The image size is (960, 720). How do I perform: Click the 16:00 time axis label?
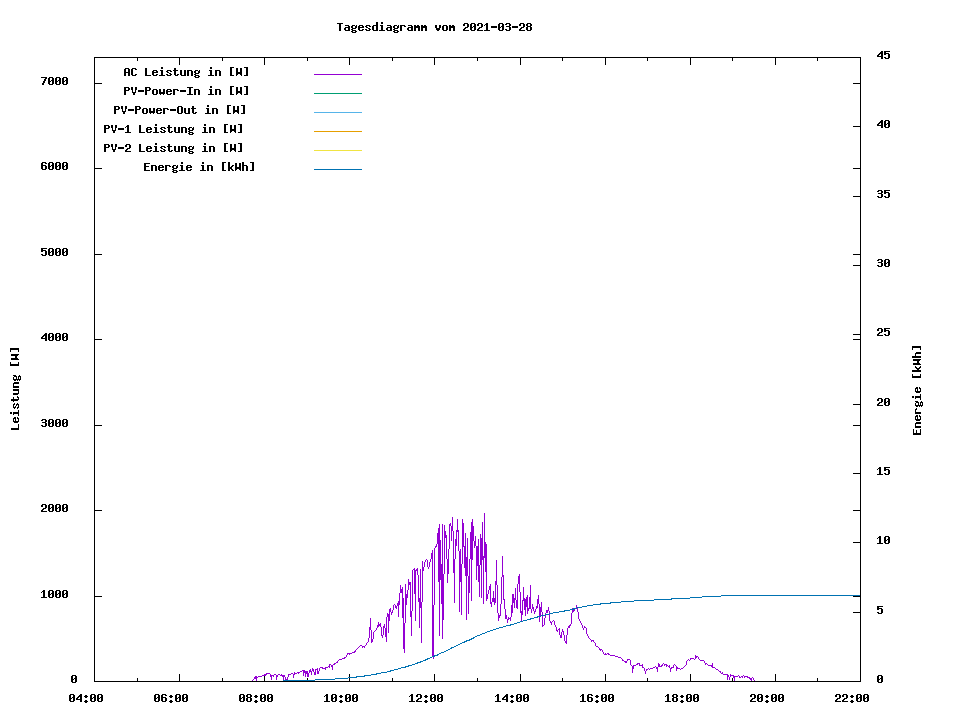597,699
